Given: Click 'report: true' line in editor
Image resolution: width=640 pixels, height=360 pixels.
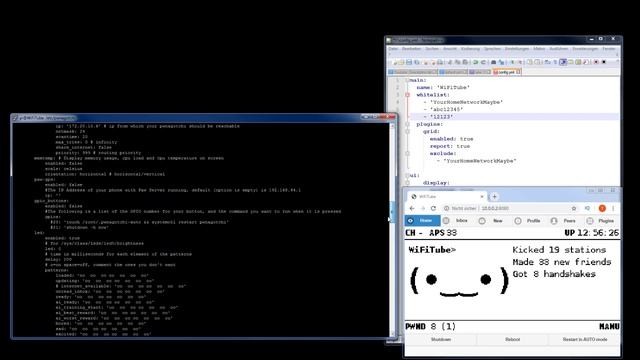Looking at the screenshot, I should [x=450, y=146].
